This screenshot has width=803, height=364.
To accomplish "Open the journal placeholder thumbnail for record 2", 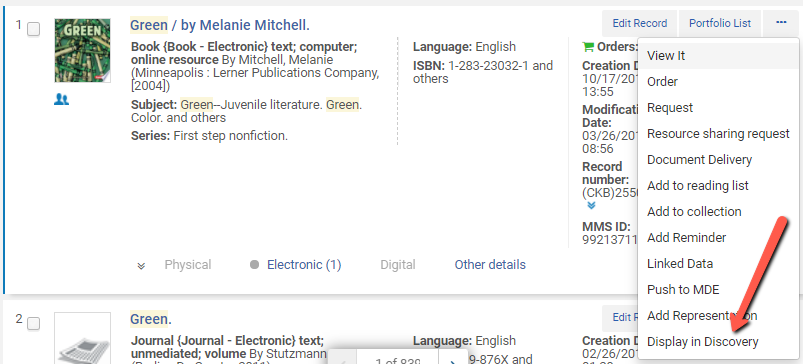I will [82, 338].
